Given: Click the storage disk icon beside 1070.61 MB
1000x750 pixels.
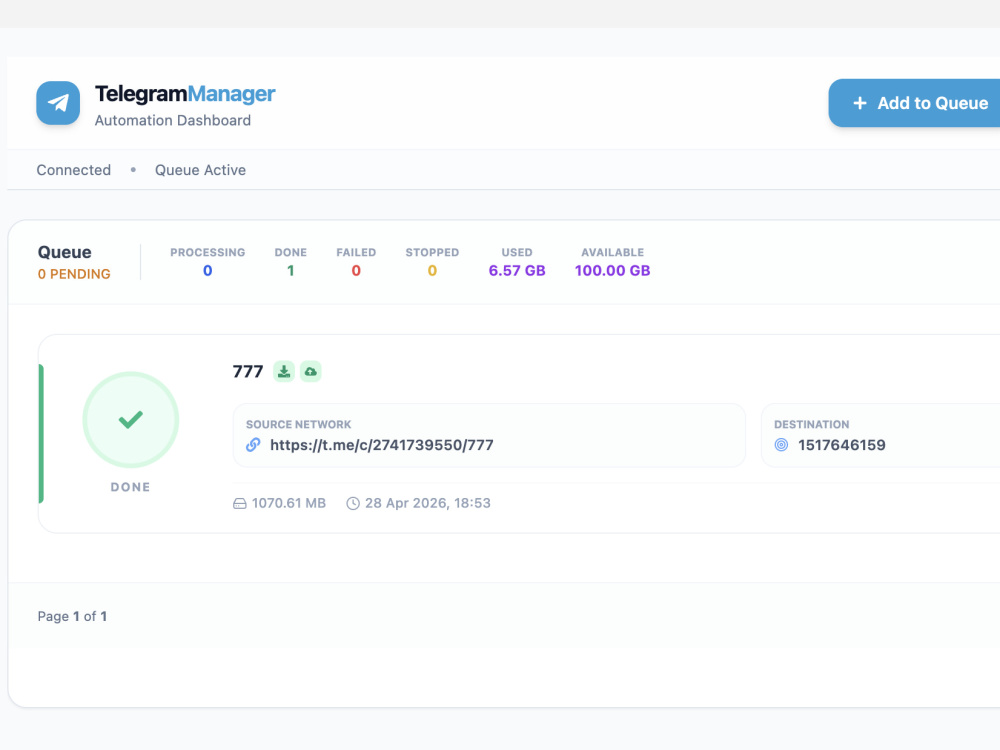Looking at the screenshot, I should tap(240, 504).
